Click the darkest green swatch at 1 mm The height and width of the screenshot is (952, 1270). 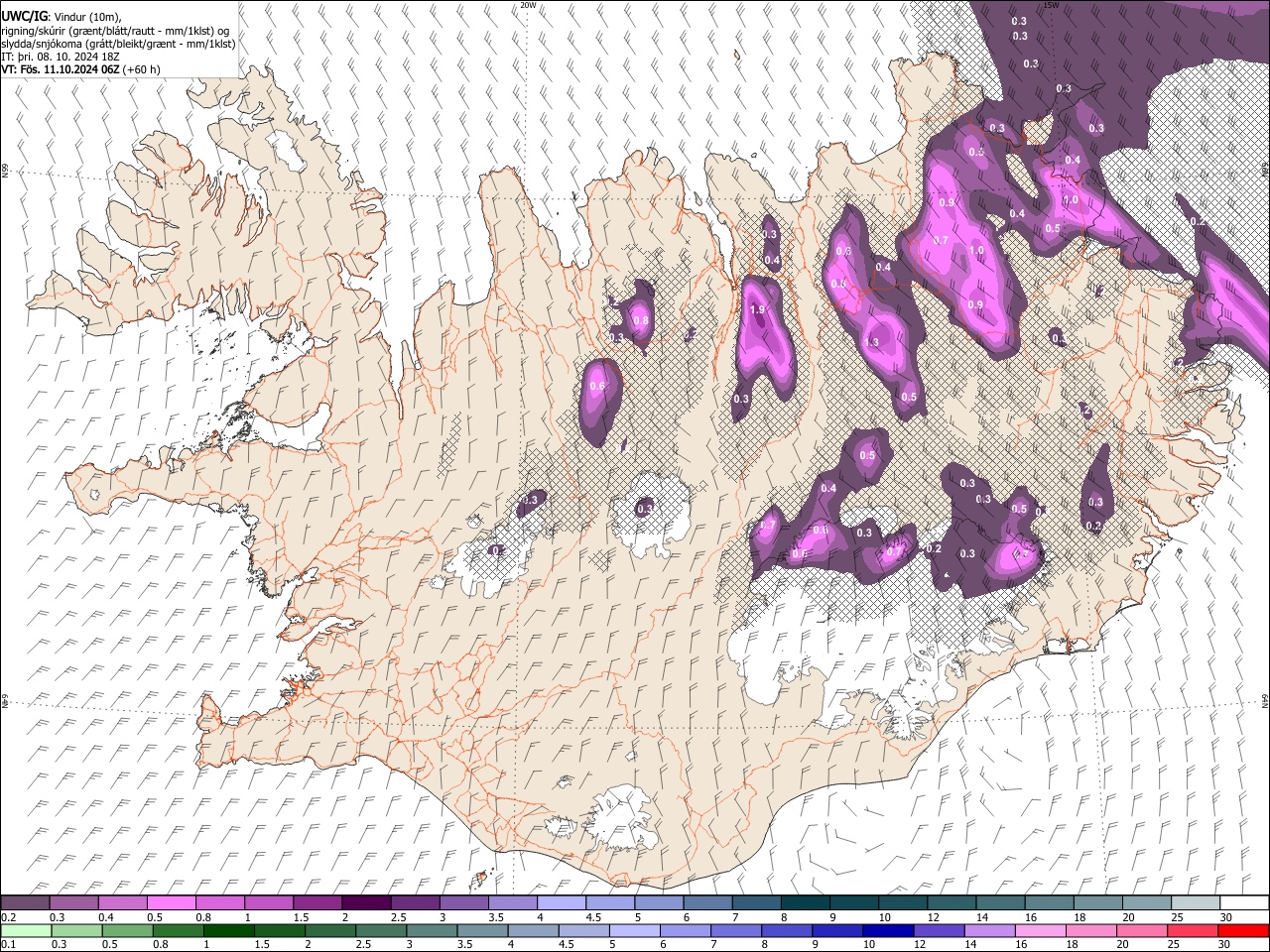click(x=229, y=930)
